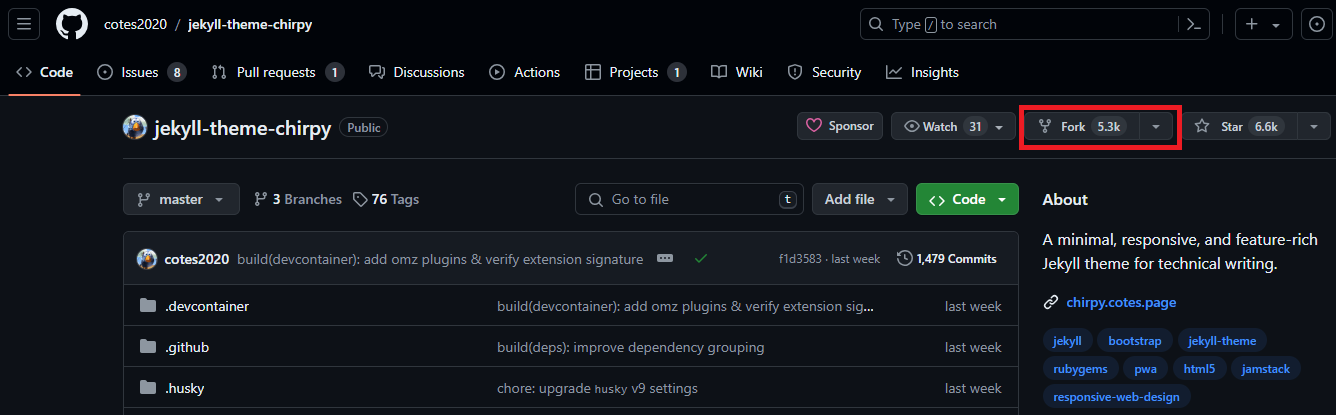The width and height of the screenshot is (1336, 415).
Task: Expand the master branch dropdown
Action: [x=181, y=199]
